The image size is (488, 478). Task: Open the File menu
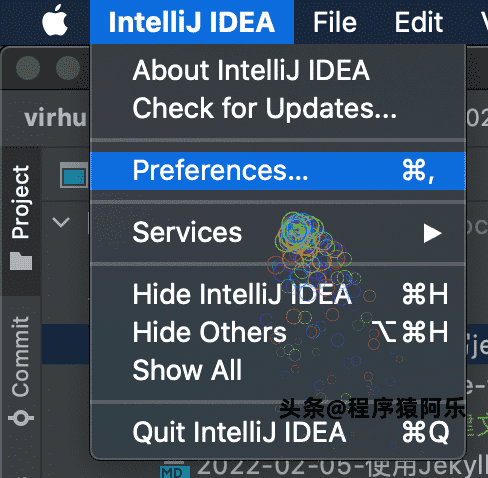(x=335, y=22)
